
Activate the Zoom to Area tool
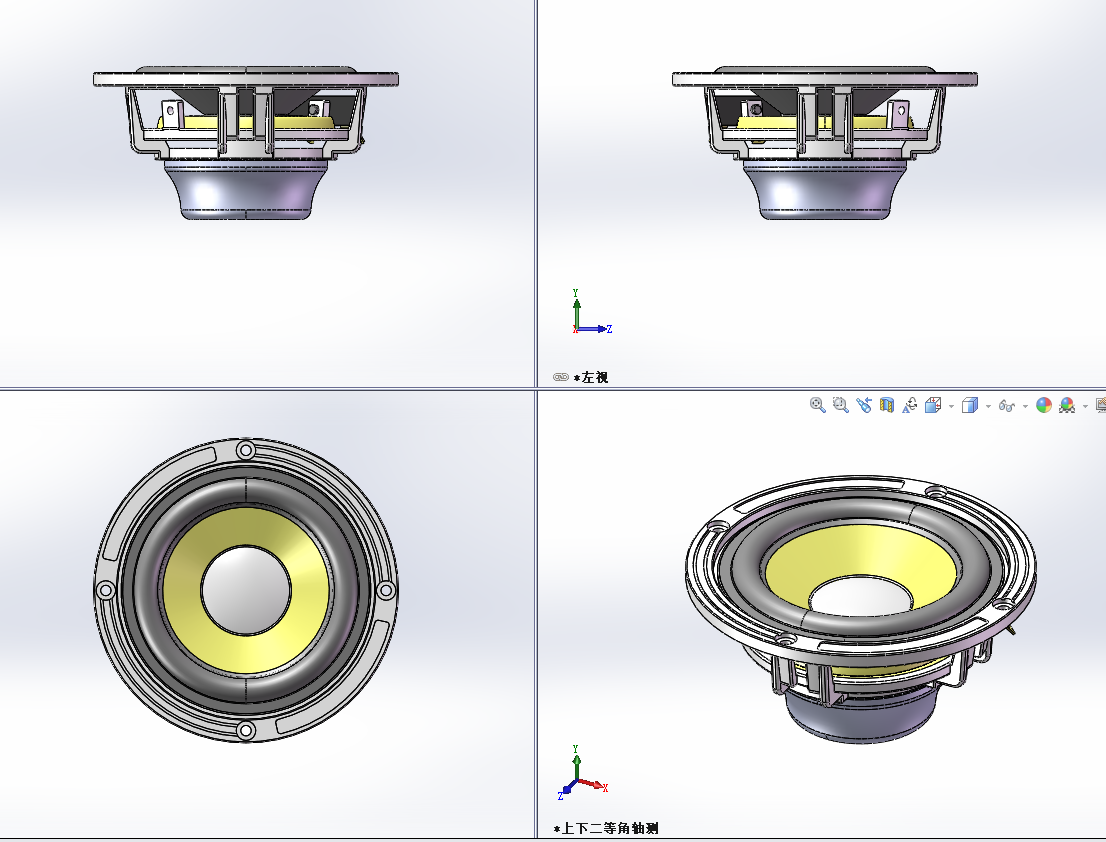(x=841, y=405)
